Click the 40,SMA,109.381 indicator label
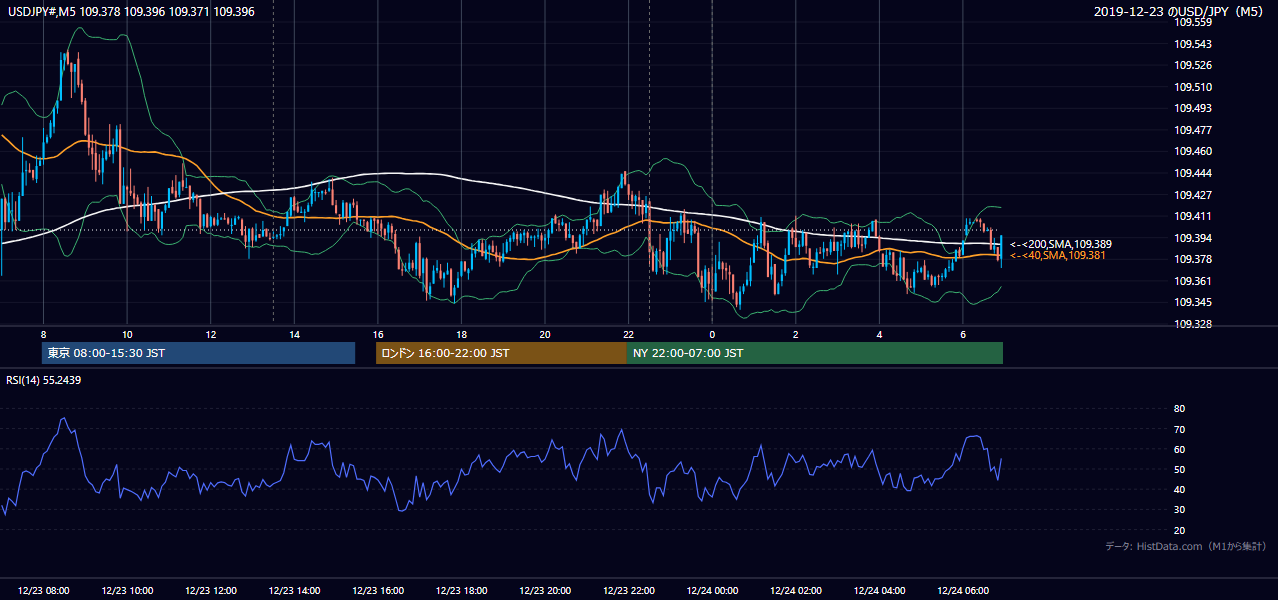Viewport: 1278px width, 600px height. 1058,256
